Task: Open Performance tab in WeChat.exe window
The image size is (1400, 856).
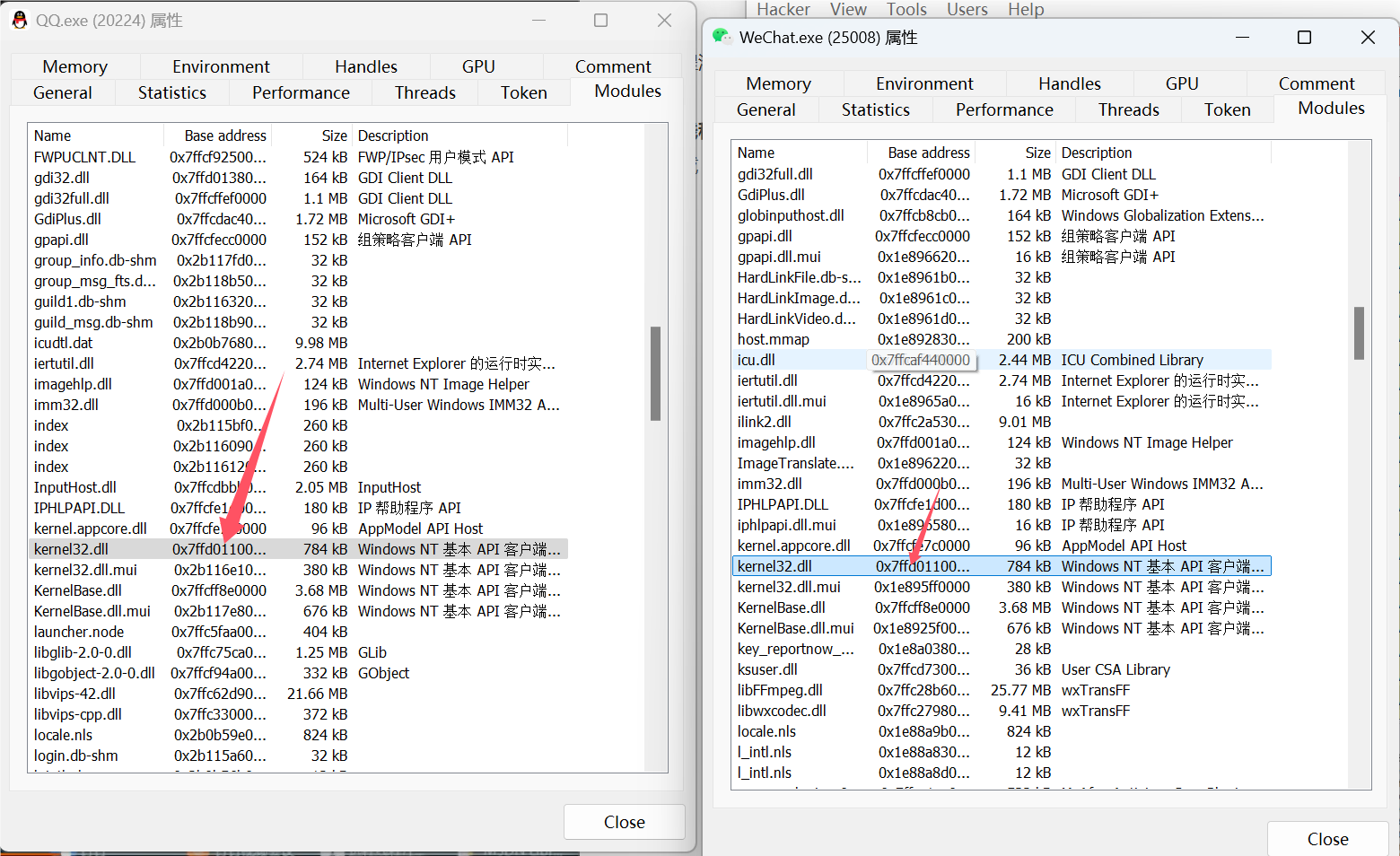Action: 1004,109
